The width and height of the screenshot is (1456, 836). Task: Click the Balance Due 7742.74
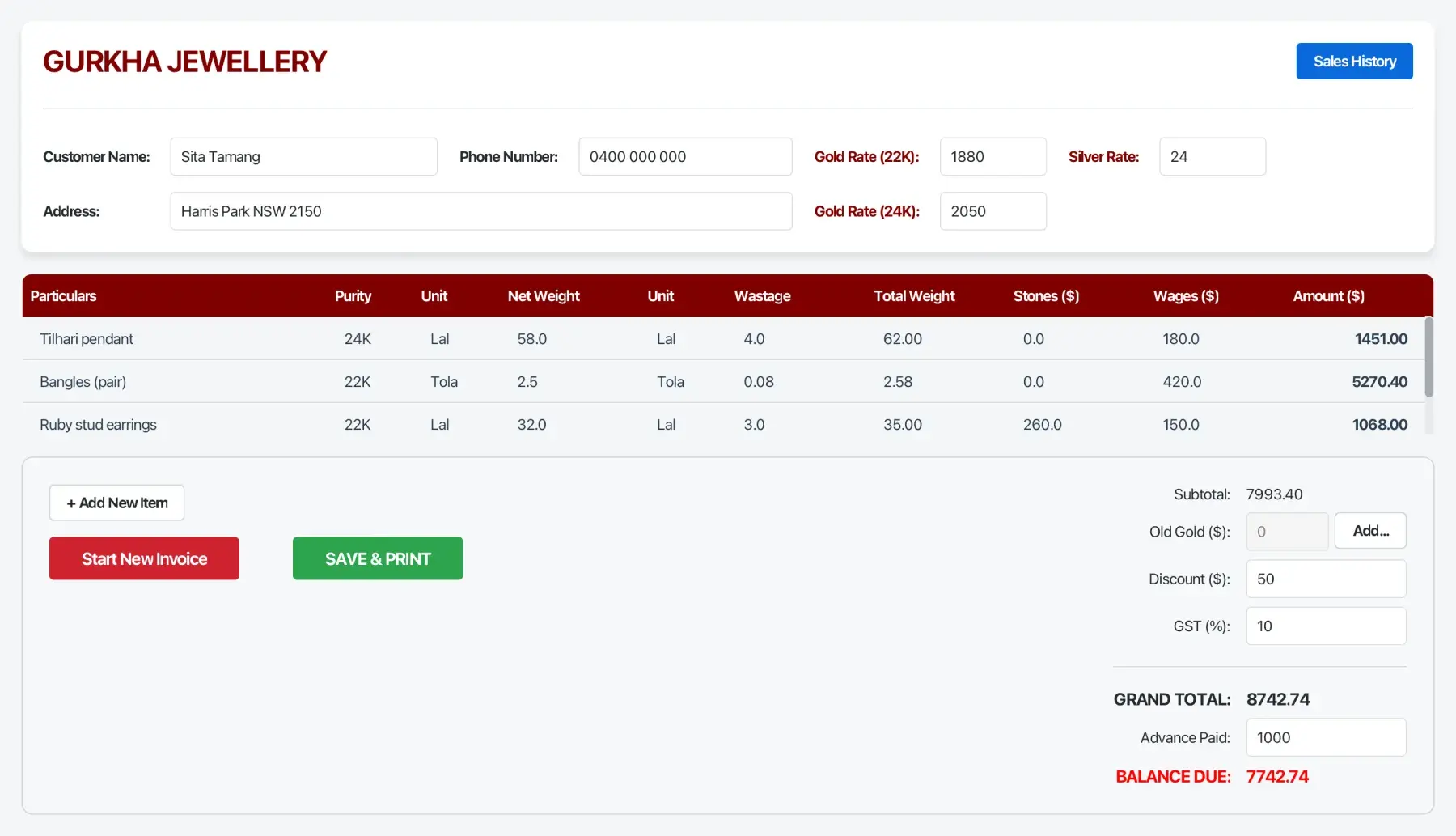coord(1277,776)
